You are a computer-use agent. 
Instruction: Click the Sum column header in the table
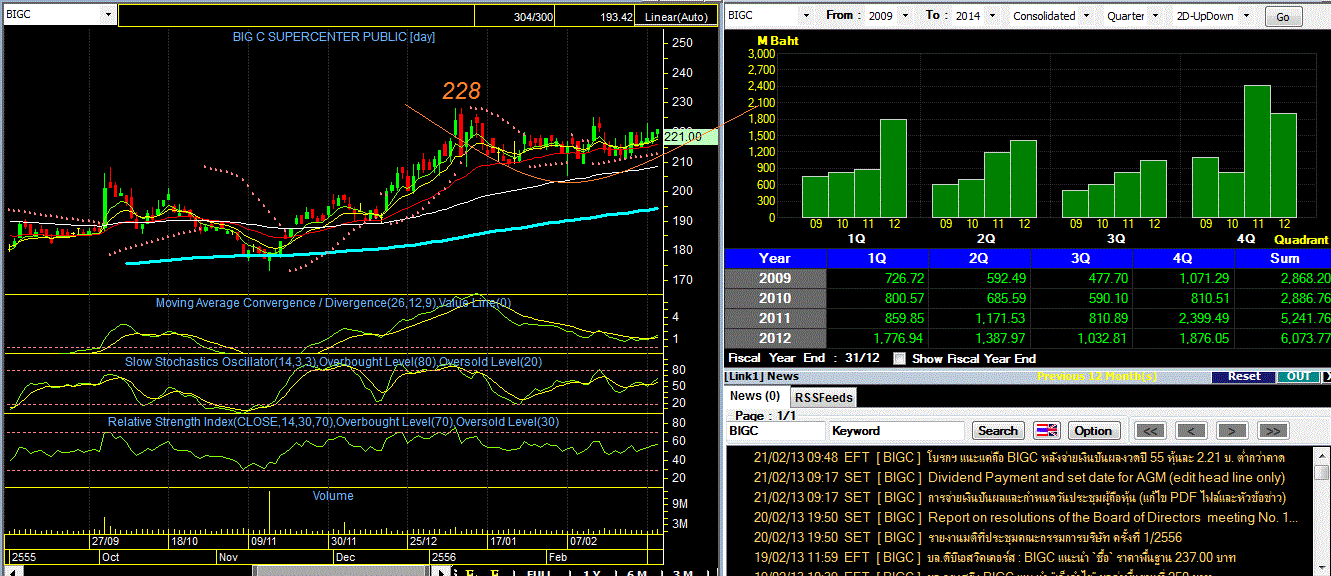(1282, 258)
